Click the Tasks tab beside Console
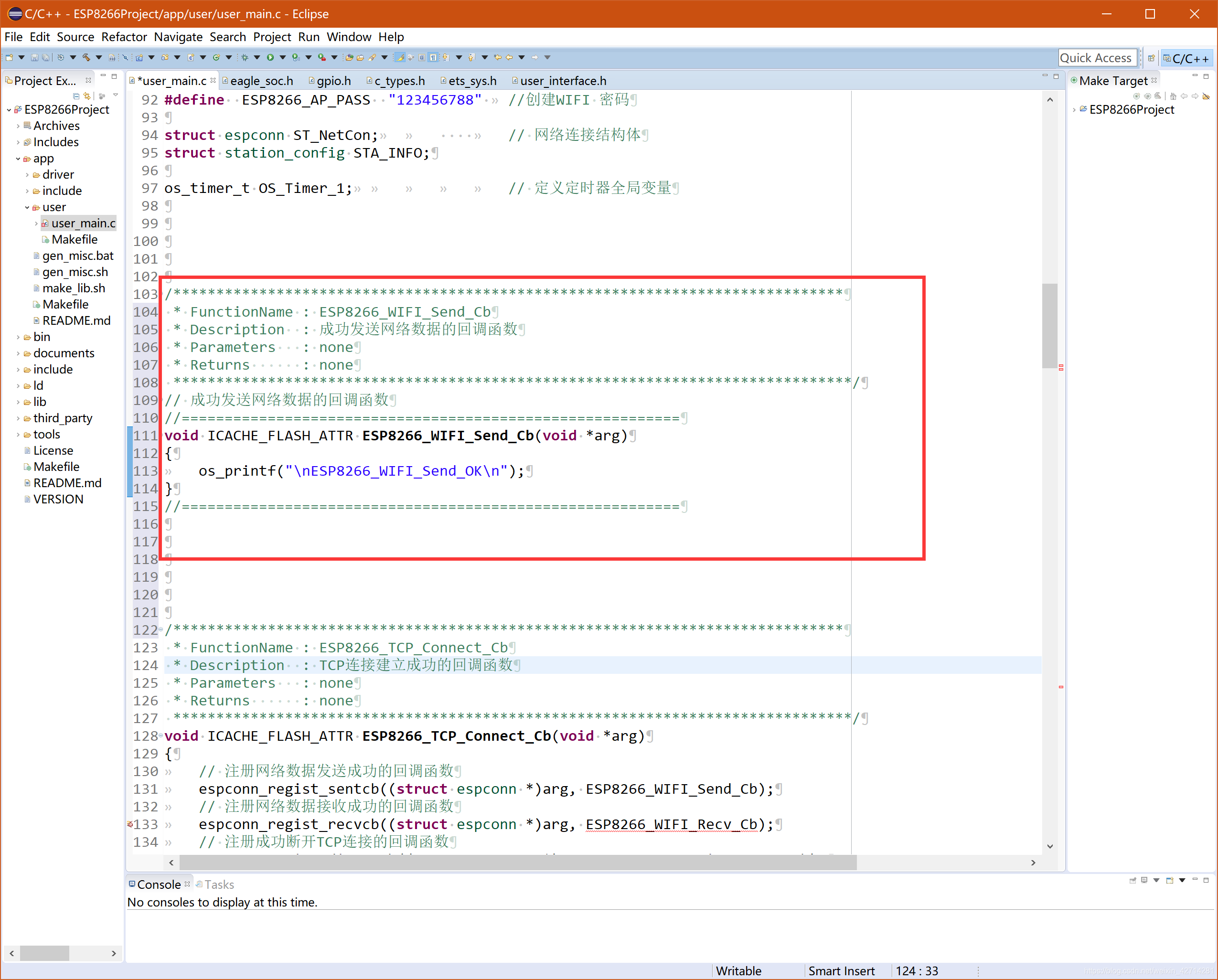This screenshot has height=980, width=1218. point(219,884)
